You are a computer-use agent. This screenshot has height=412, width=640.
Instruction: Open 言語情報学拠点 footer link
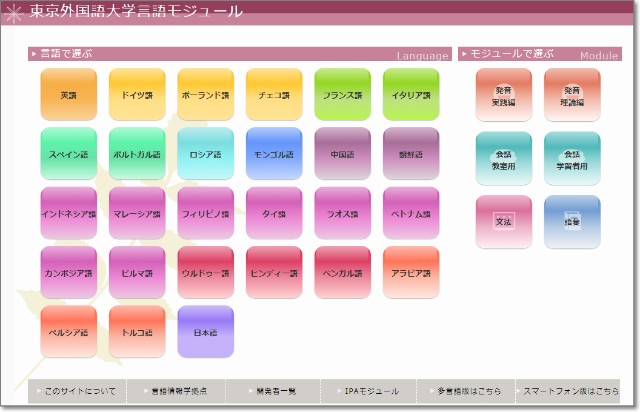pos(175,391)
